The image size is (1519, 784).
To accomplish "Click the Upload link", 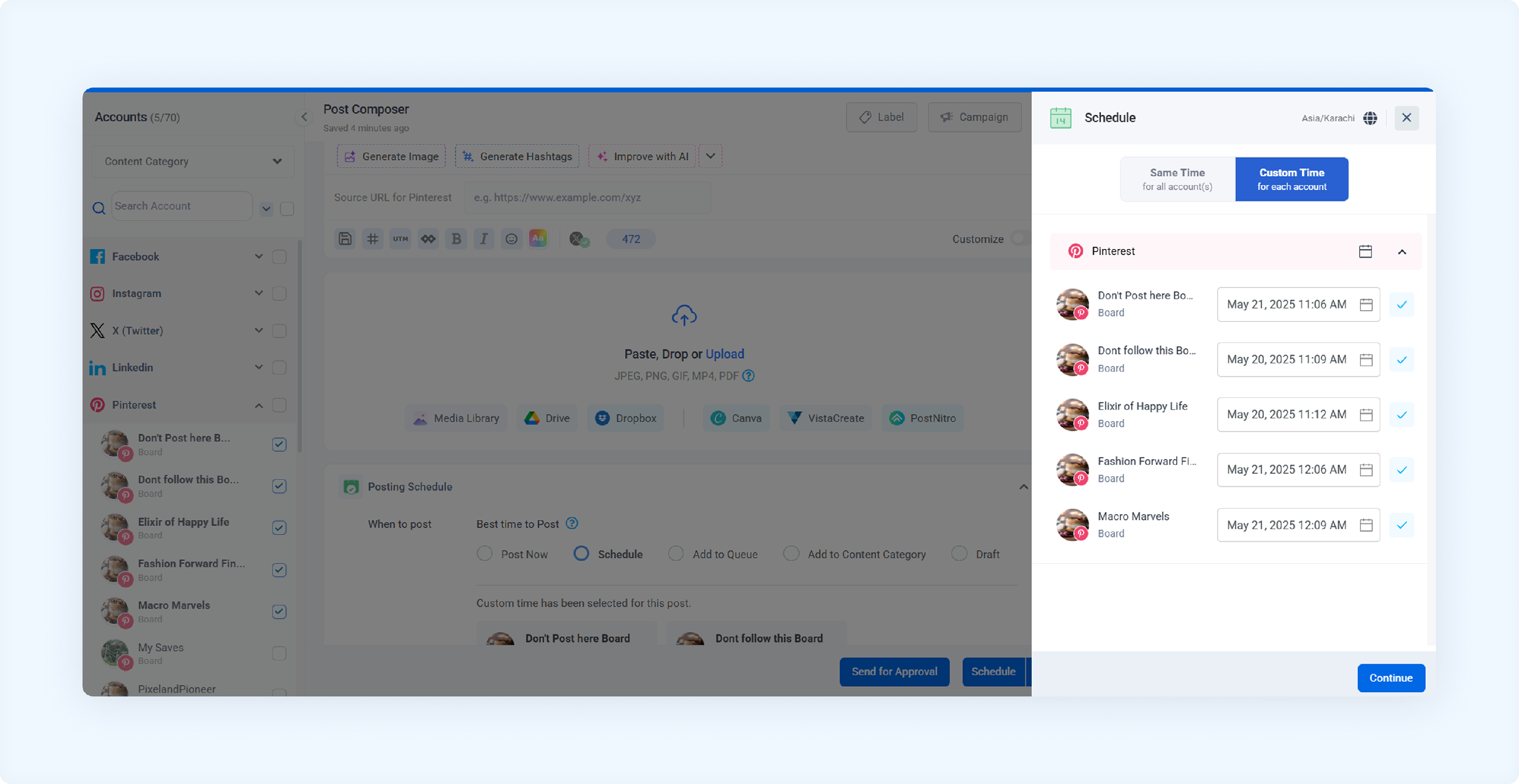I will click(x=725, y=354).
